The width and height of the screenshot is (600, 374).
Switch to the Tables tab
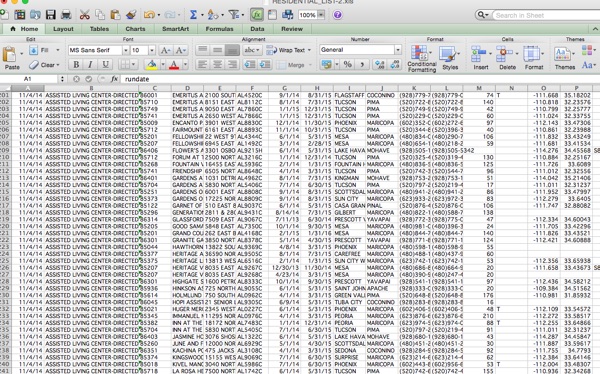click(x=99, y=29)
